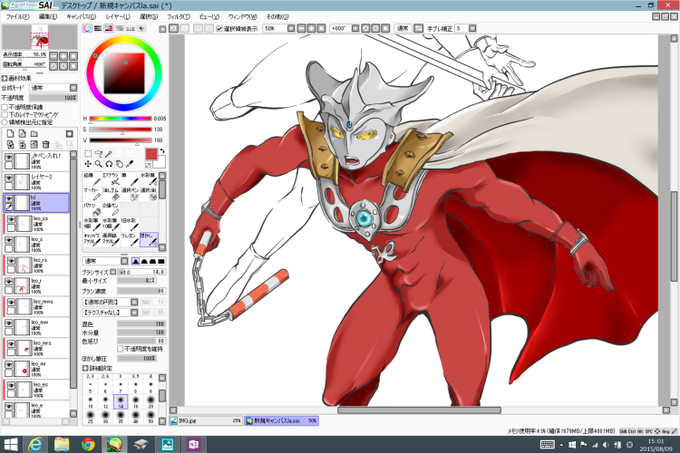Select the zoom magnifier tool

(x=98, y=164)
